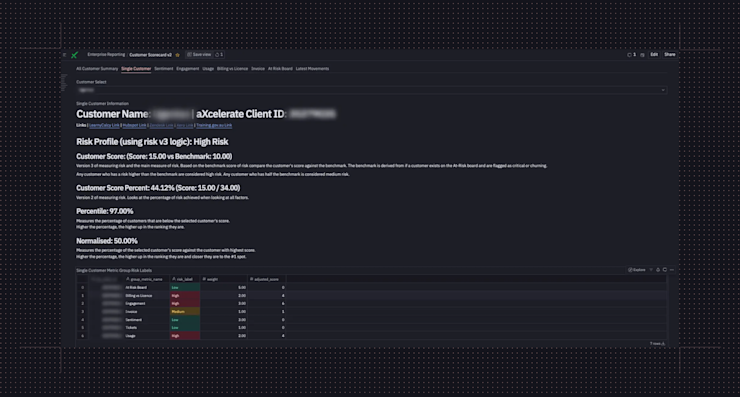The height and width of the screenshot is (397, 740).
Task: Star the Customer Scorecard v2 report
Action: pyautogui.click(x=177, y=55)
